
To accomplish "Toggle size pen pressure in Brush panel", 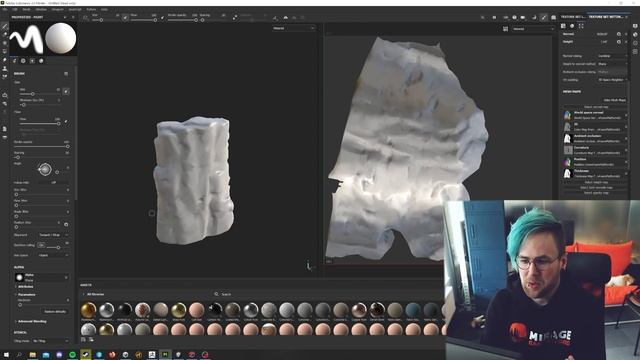I will pyautogui.click(x=66, y=91).
